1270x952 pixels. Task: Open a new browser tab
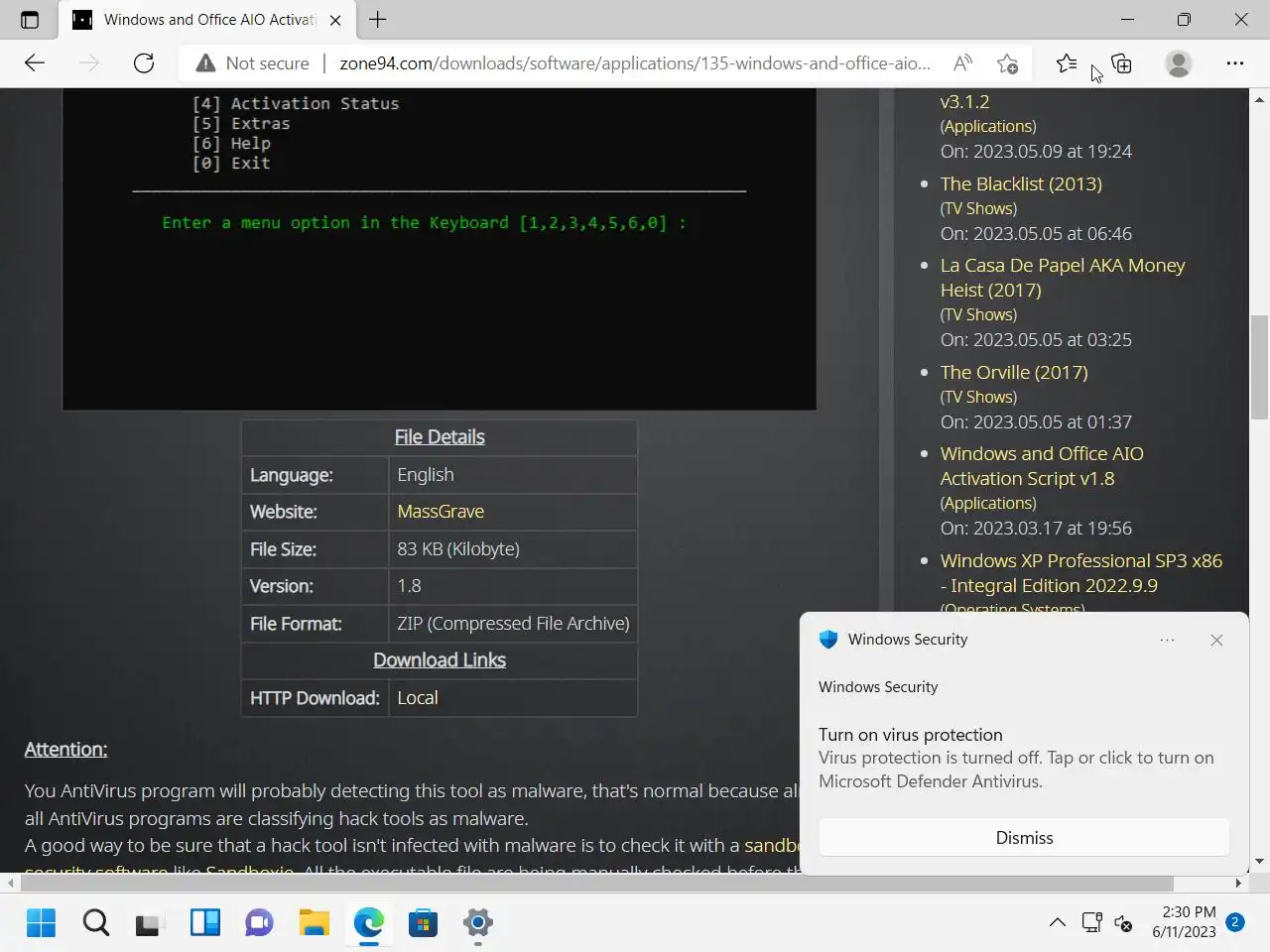[378, 20]
